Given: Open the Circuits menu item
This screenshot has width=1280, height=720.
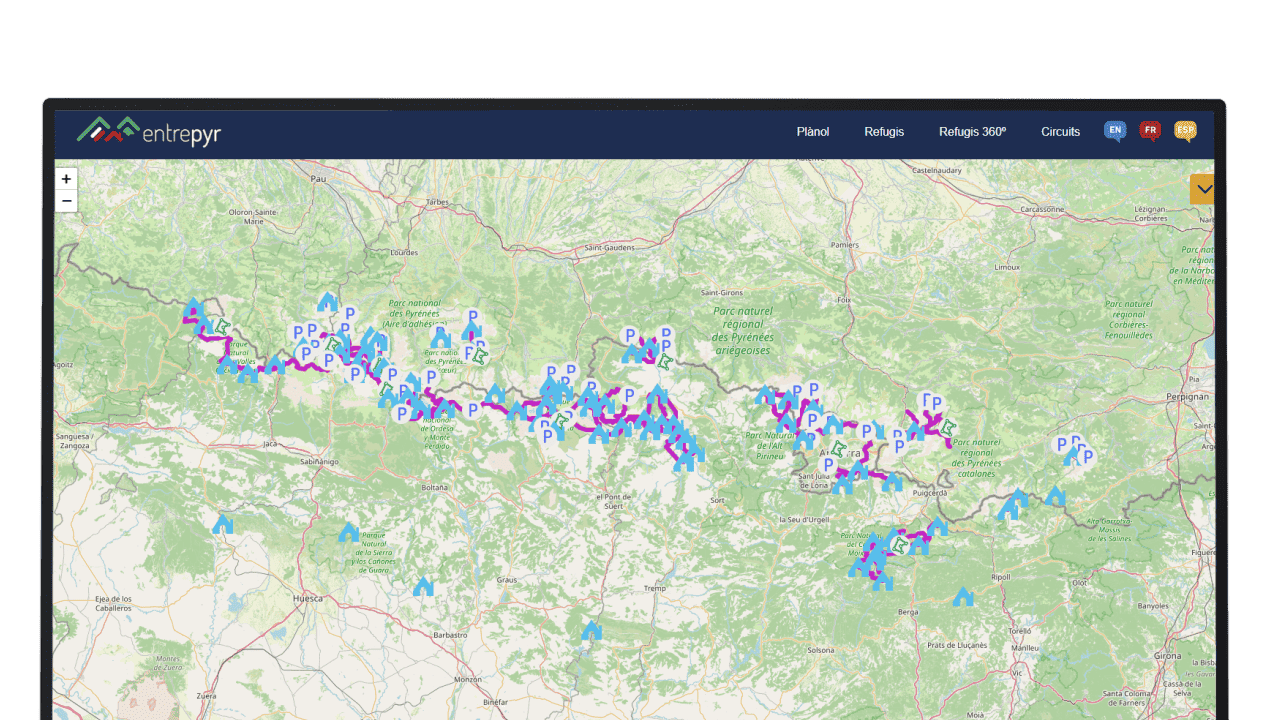Looking at the screenshot, I should pyautogui.click(x=1060, y=131).
